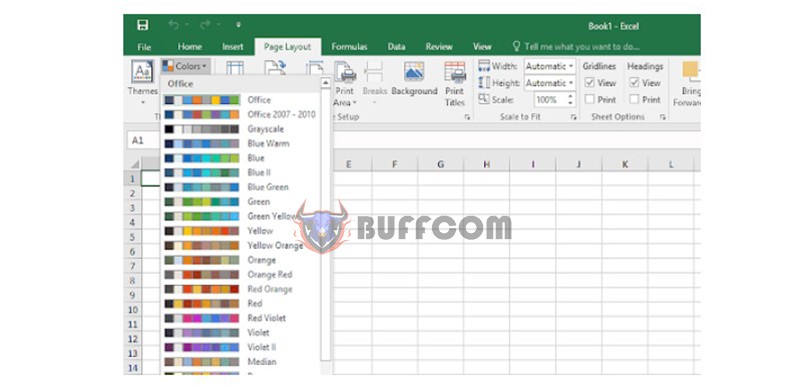This screenshot has width=800, height=390.
Task: Click the Save icon in quick access toolbar
Action: 143,25
